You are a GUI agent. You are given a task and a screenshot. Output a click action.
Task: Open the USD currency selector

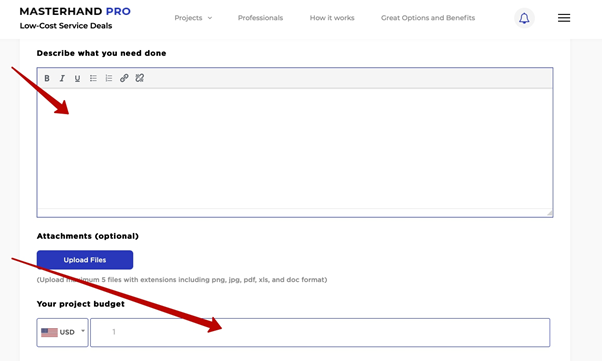click(63, 332)
